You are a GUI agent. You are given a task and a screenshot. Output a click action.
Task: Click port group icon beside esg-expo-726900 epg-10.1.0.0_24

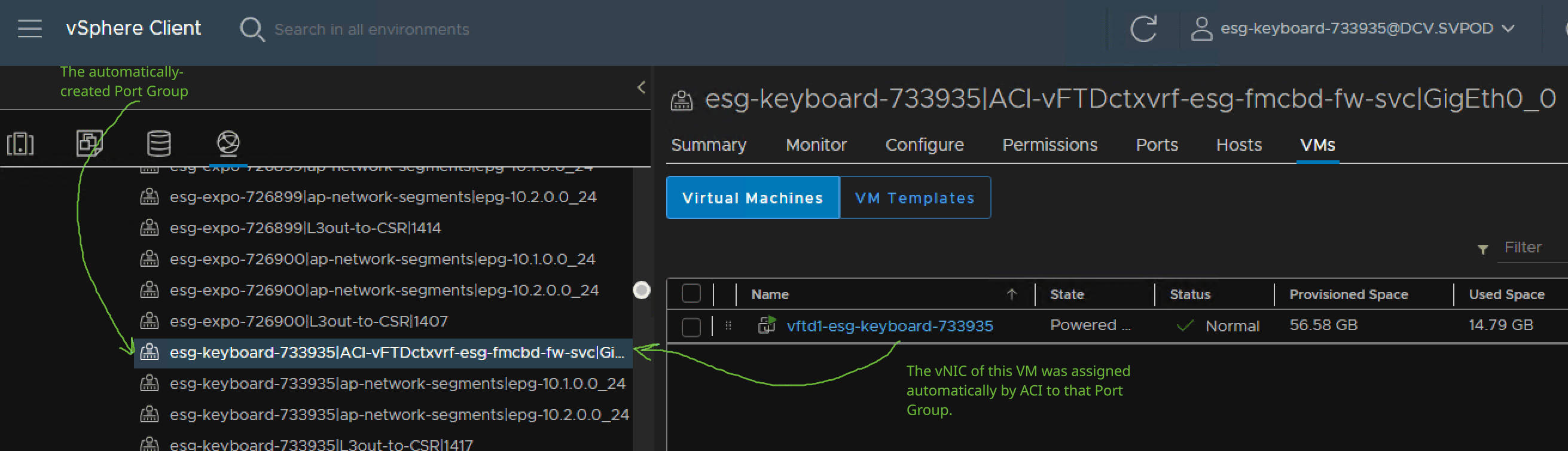click(149, 258)
